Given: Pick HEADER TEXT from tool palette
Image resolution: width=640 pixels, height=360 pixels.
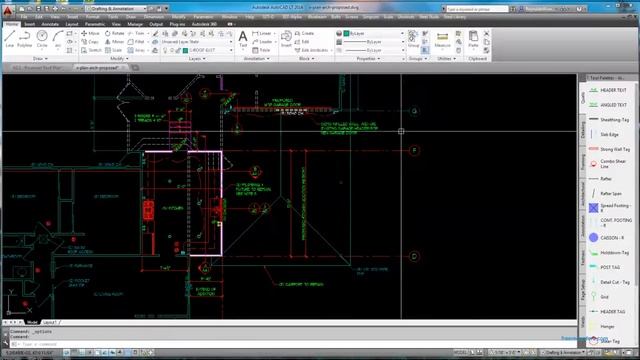Looking at the screenshot, I should (608, 90).
